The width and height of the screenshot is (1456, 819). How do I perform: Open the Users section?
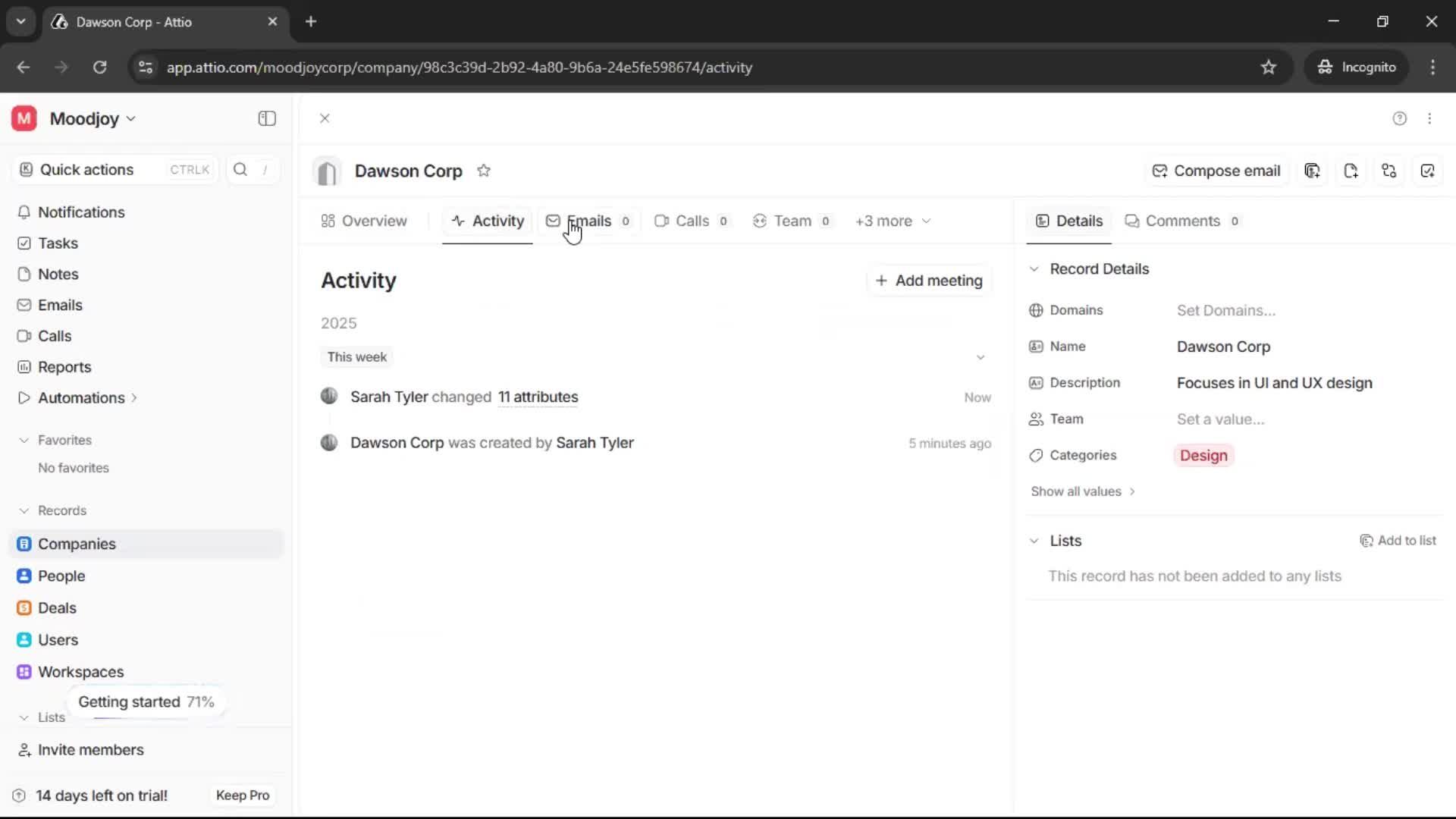pyautogui.click(x=58, y=639)
